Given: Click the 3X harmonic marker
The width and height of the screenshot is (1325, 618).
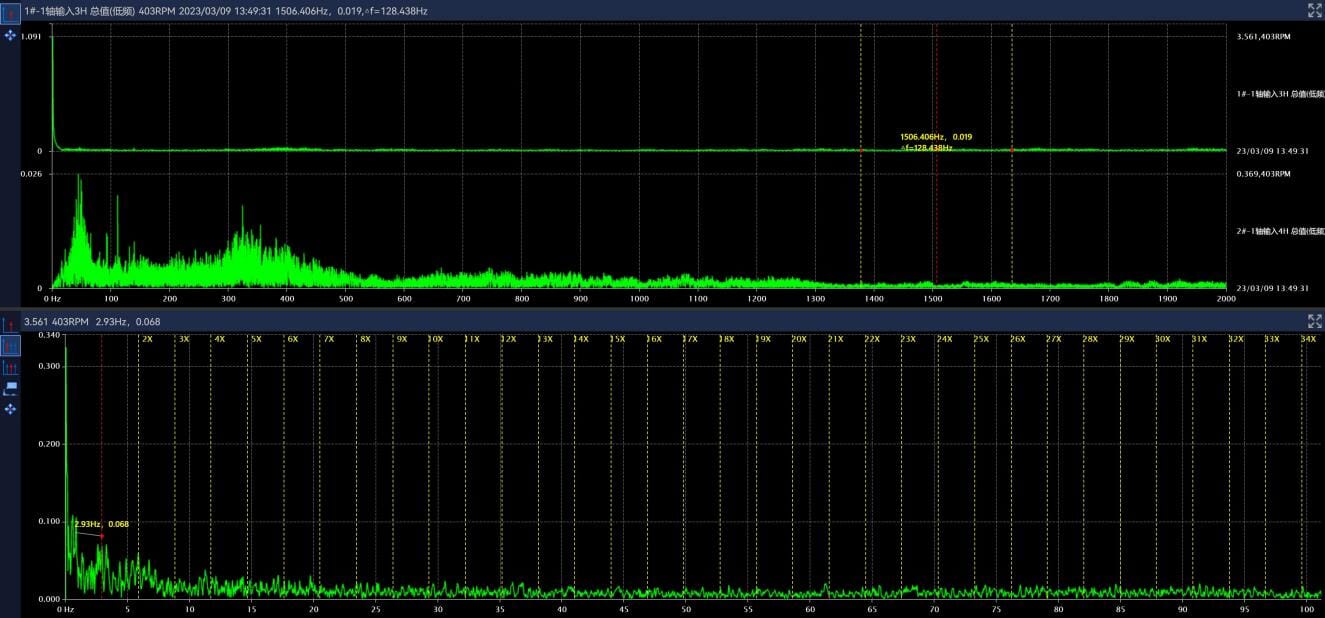Looking at the screenshot, I should 183,339.
